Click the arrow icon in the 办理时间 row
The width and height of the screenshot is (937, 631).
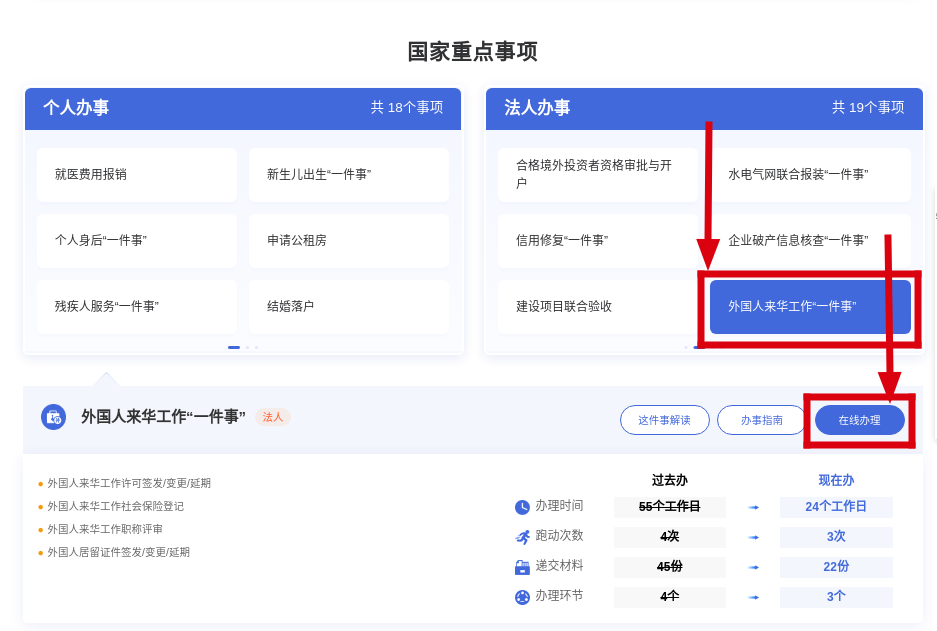pos(753,507)
